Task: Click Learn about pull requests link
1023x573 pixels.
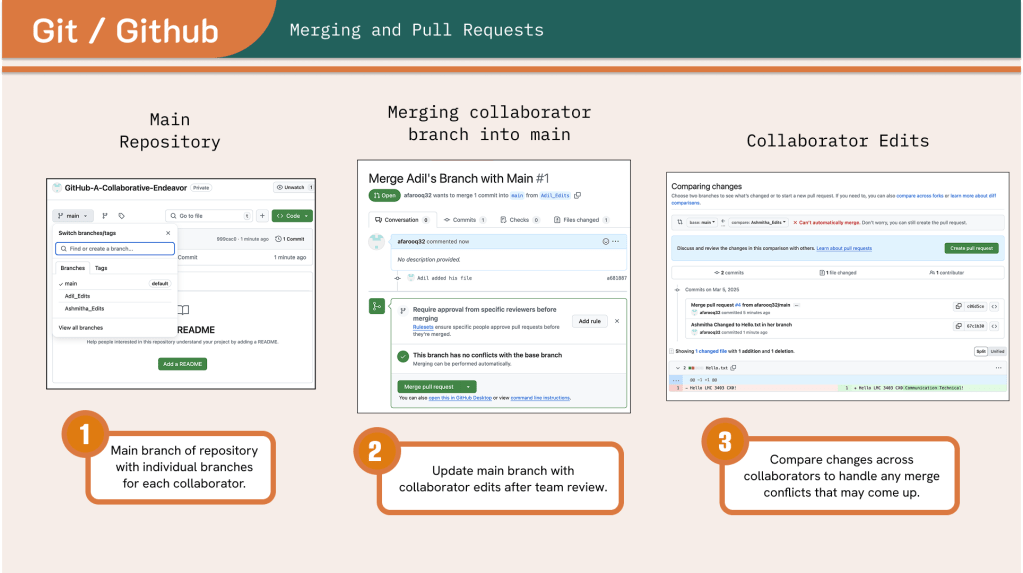Action: 844,249
